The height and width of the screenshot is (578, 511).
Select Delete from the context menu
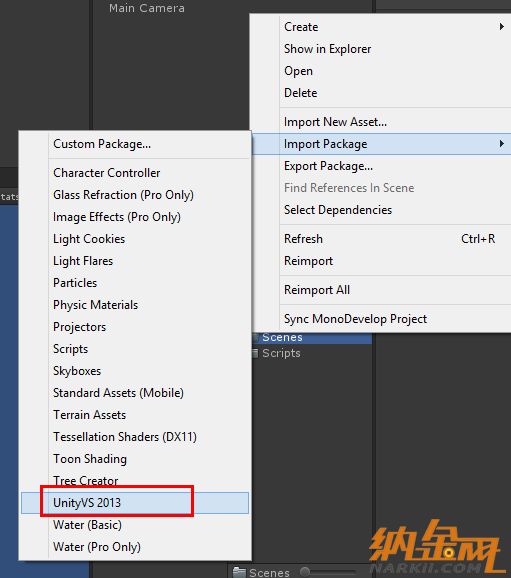(x=381, y=93)
